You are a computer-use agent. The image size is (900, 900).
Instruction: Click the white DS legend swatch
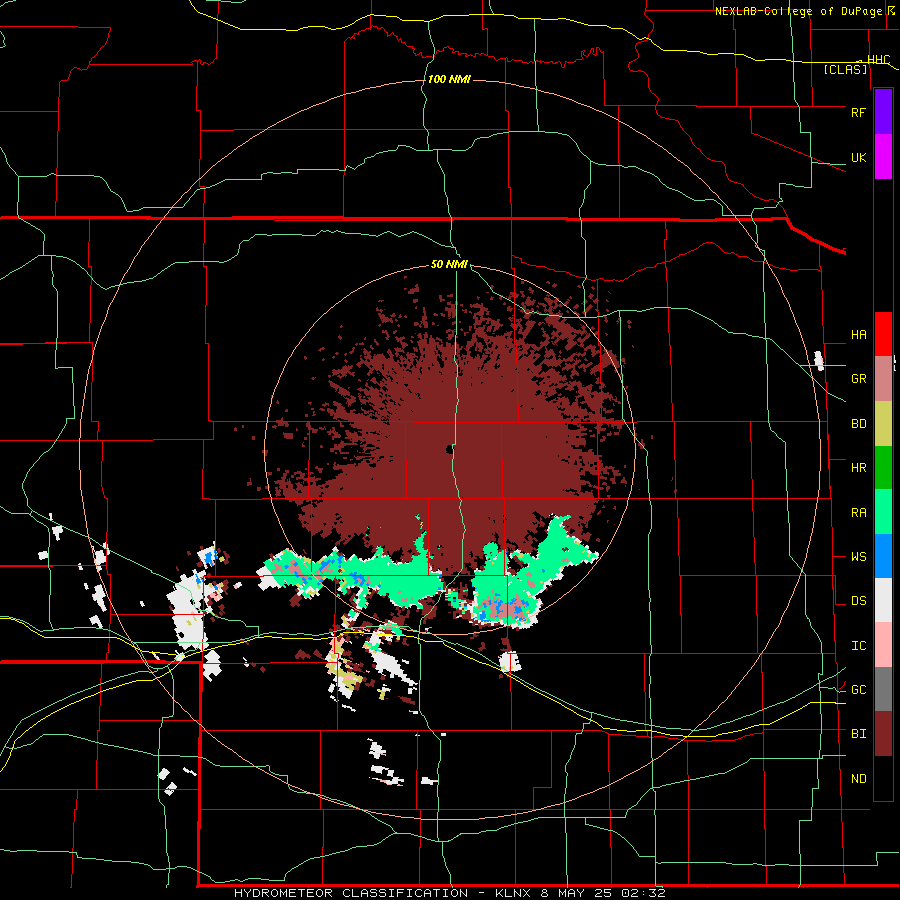click(883, 600)
